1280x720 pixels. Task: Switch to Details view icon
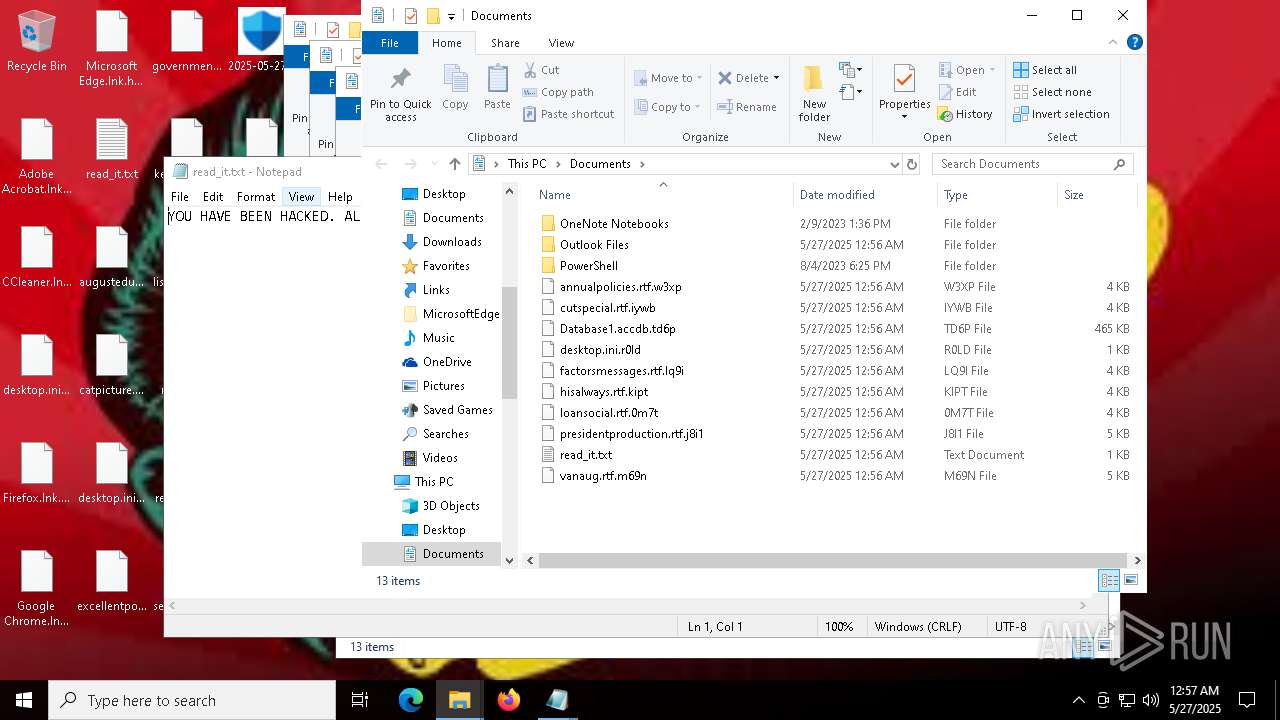[x=1109, y=580]
